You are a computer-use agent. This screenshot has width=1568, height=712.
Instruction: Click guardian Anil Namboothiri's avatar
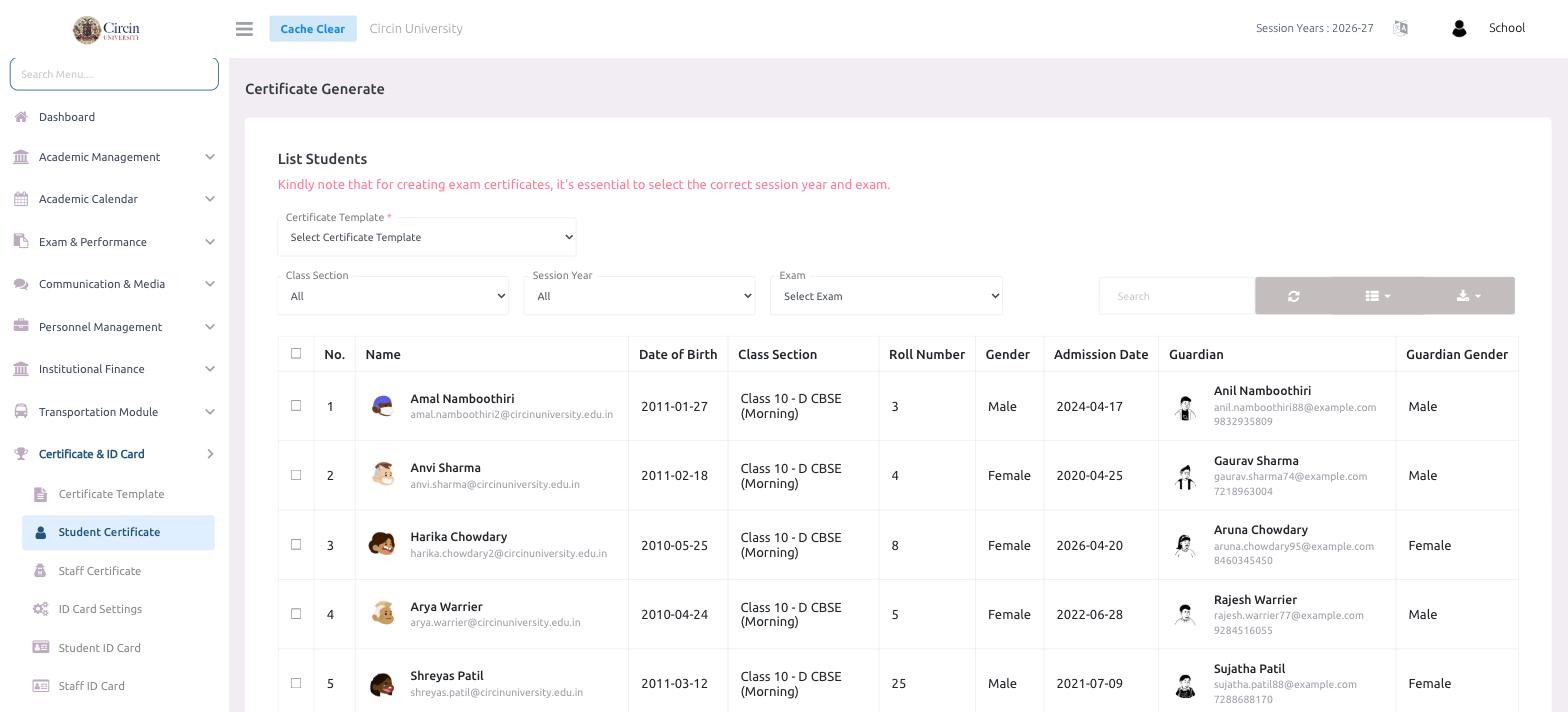coord(1185,406)
